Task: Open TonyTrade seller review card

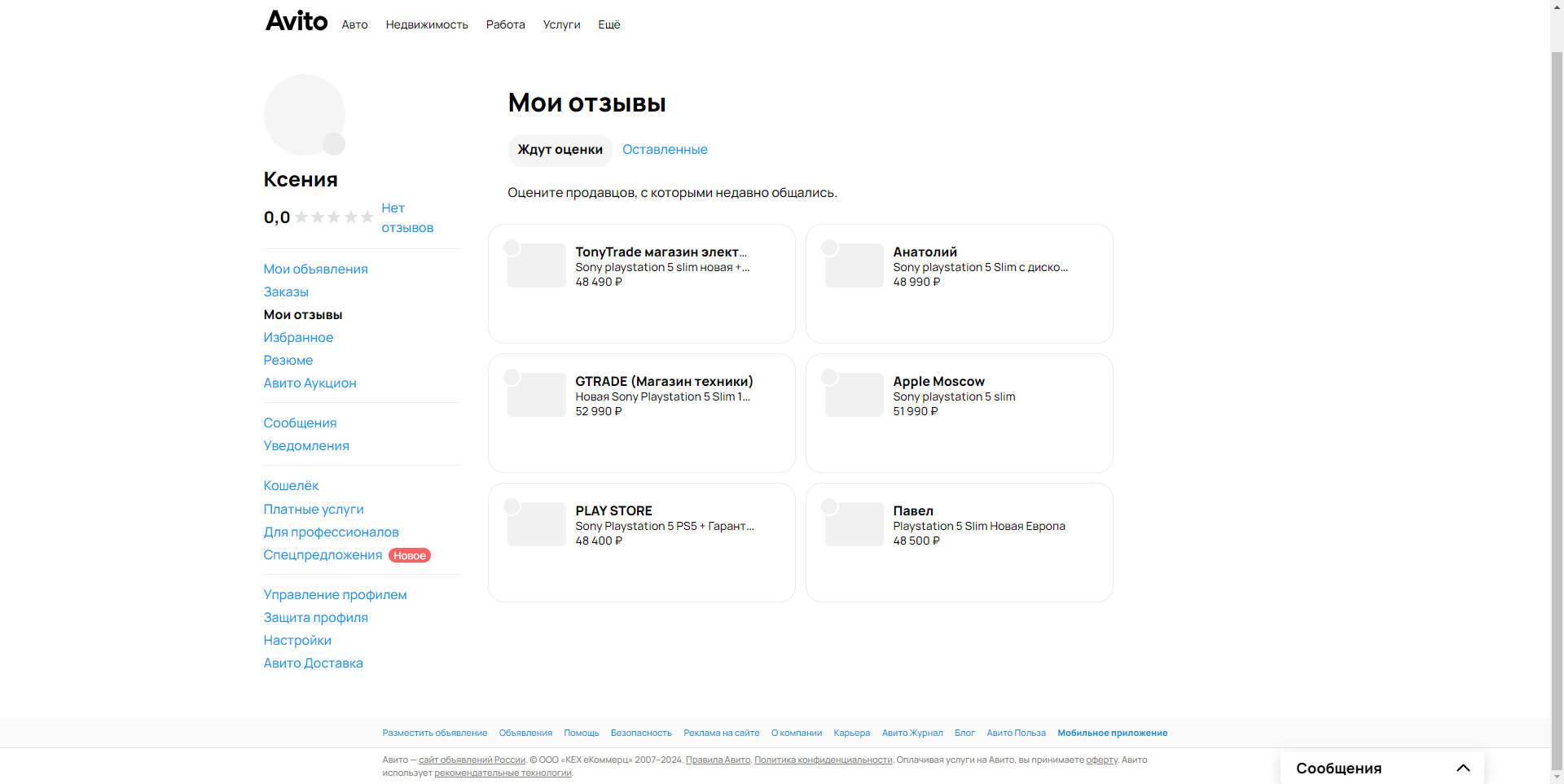Action: click(642, 283)
